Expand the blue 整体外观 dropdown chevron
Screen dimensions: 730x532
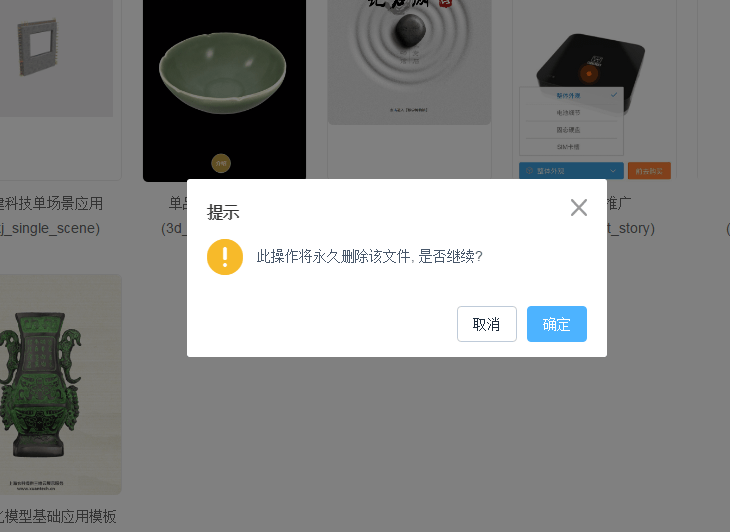613,171
